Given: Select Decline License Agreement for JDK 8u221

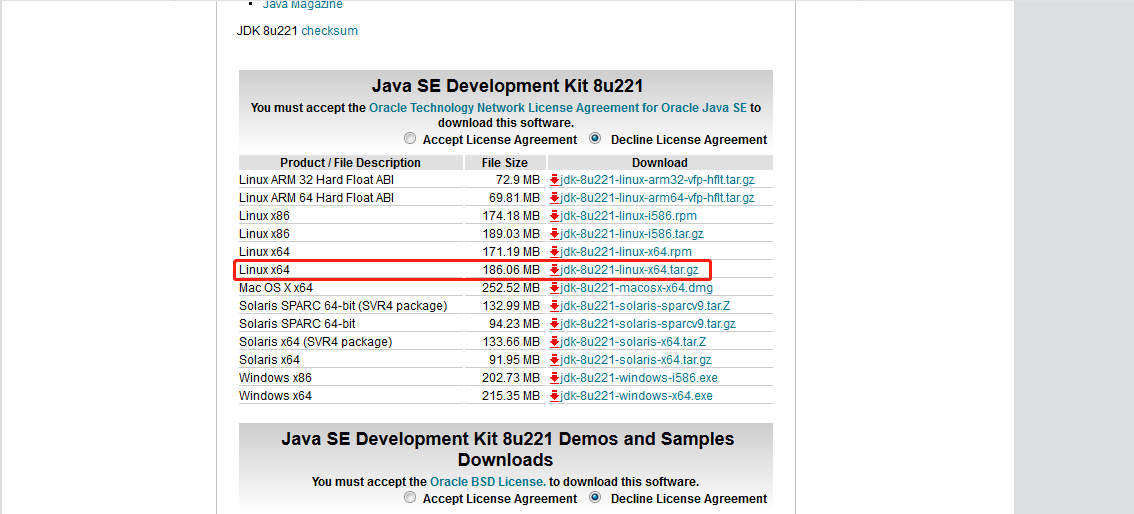Looking at the screenshot, I should click(x=595, y=138).
